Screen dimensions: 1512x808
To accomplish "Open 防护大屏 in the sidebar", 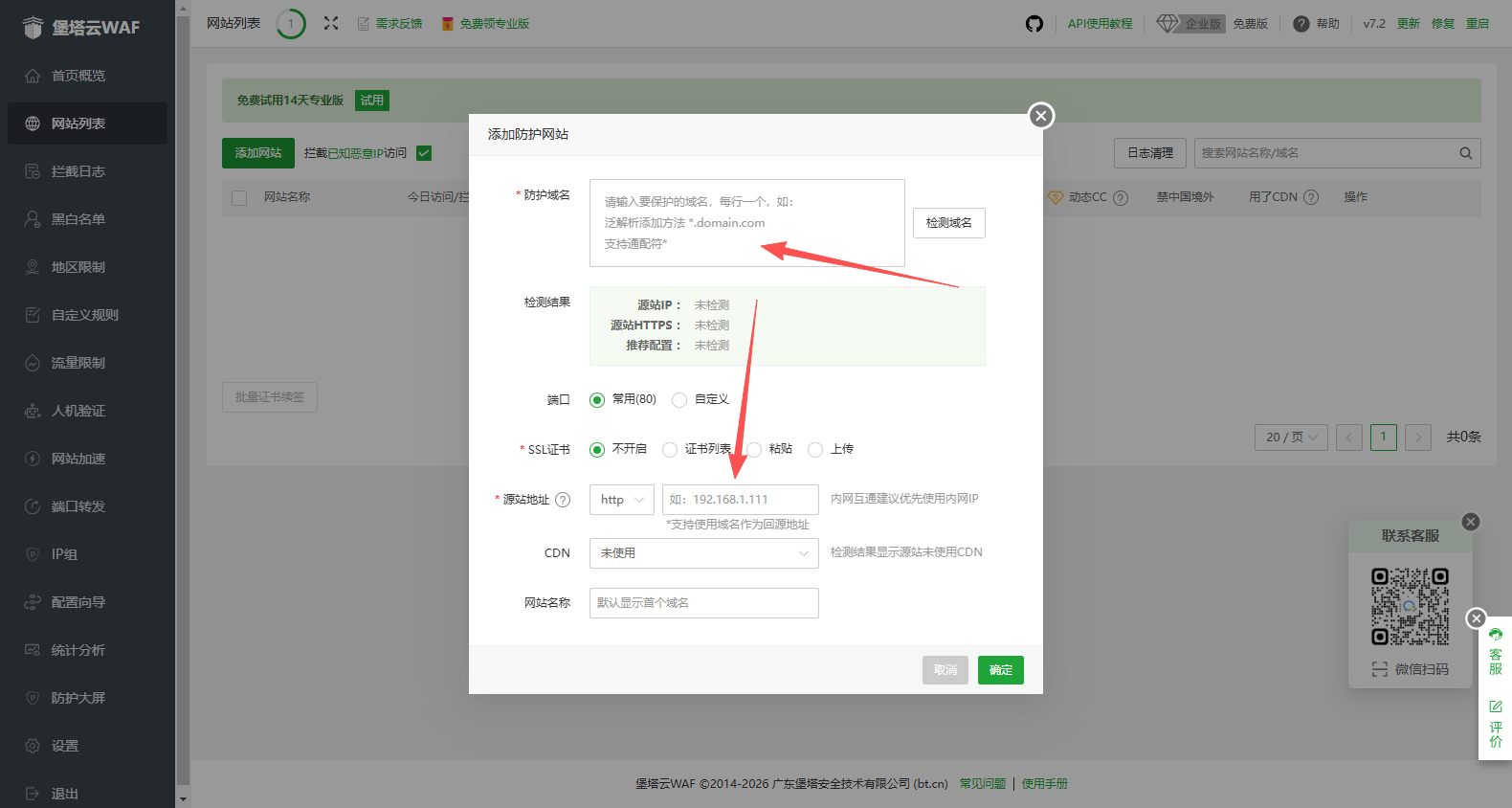I will (87, 698).
